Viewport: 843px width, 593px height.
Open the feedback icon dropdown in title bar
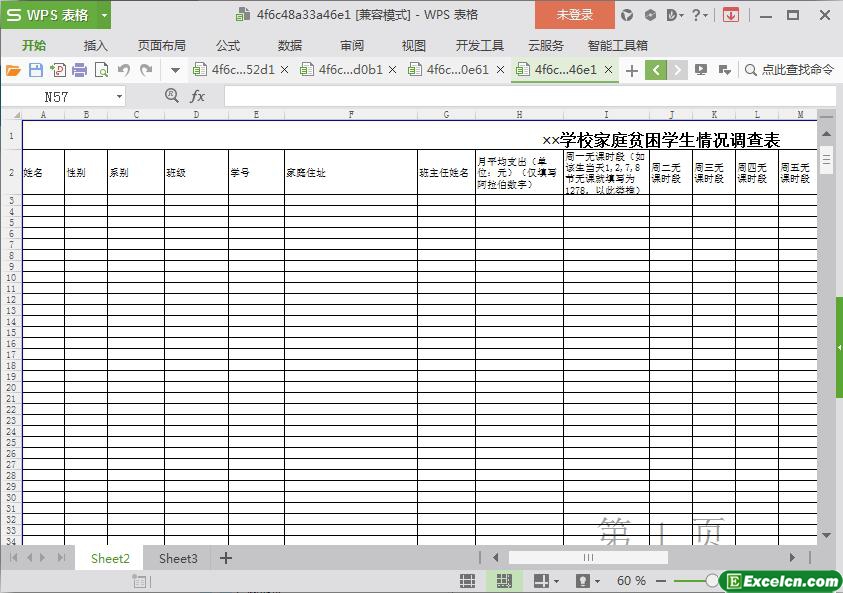674,15
